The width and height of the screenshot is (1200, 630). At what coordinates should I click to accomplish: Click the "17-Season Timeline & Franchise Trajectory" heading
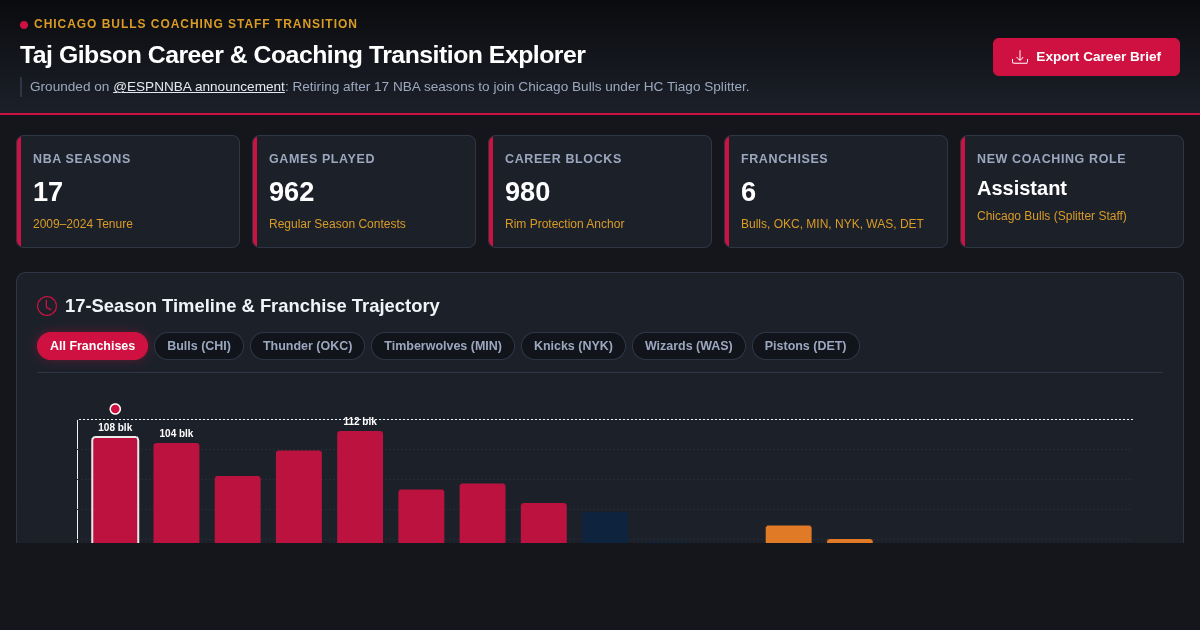(252, 306)
